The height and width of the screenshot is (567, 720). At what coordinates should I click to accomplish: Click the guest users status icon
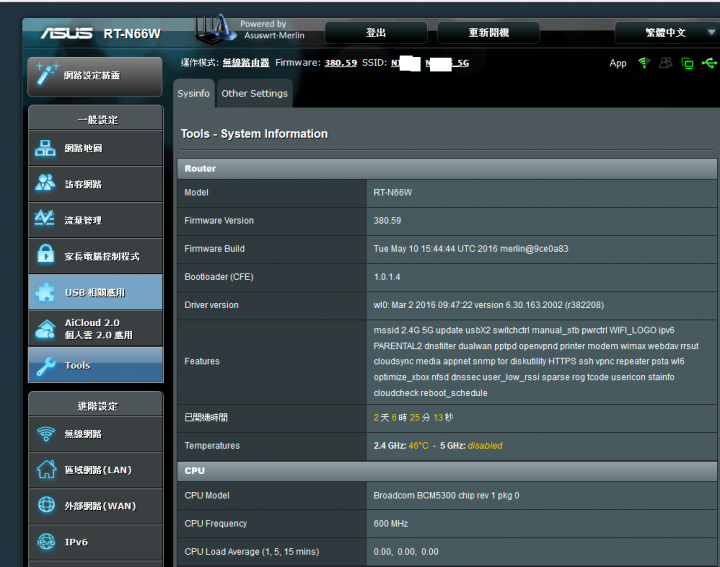665,63
